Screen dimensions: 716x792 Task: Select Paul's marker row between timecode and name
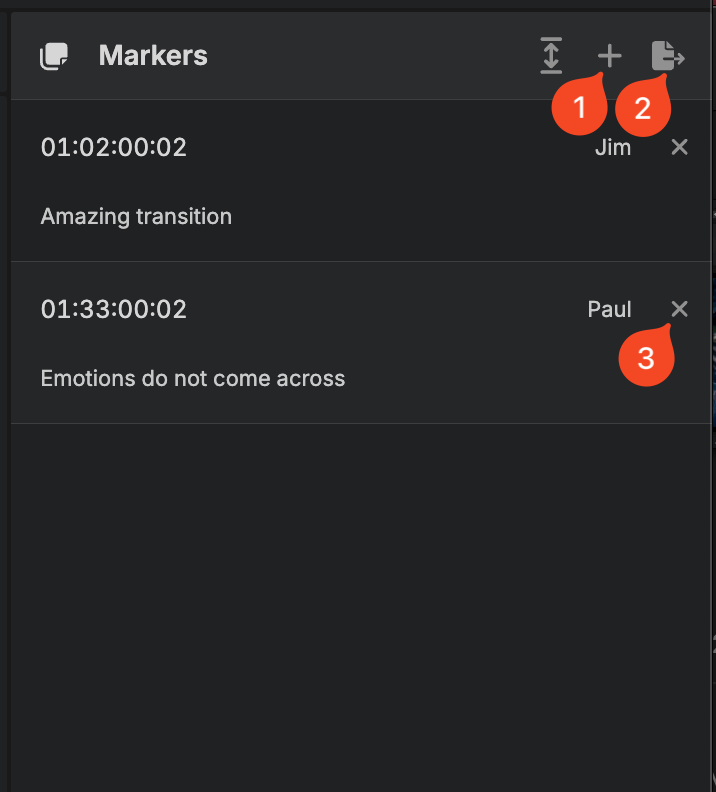(390, 309)
